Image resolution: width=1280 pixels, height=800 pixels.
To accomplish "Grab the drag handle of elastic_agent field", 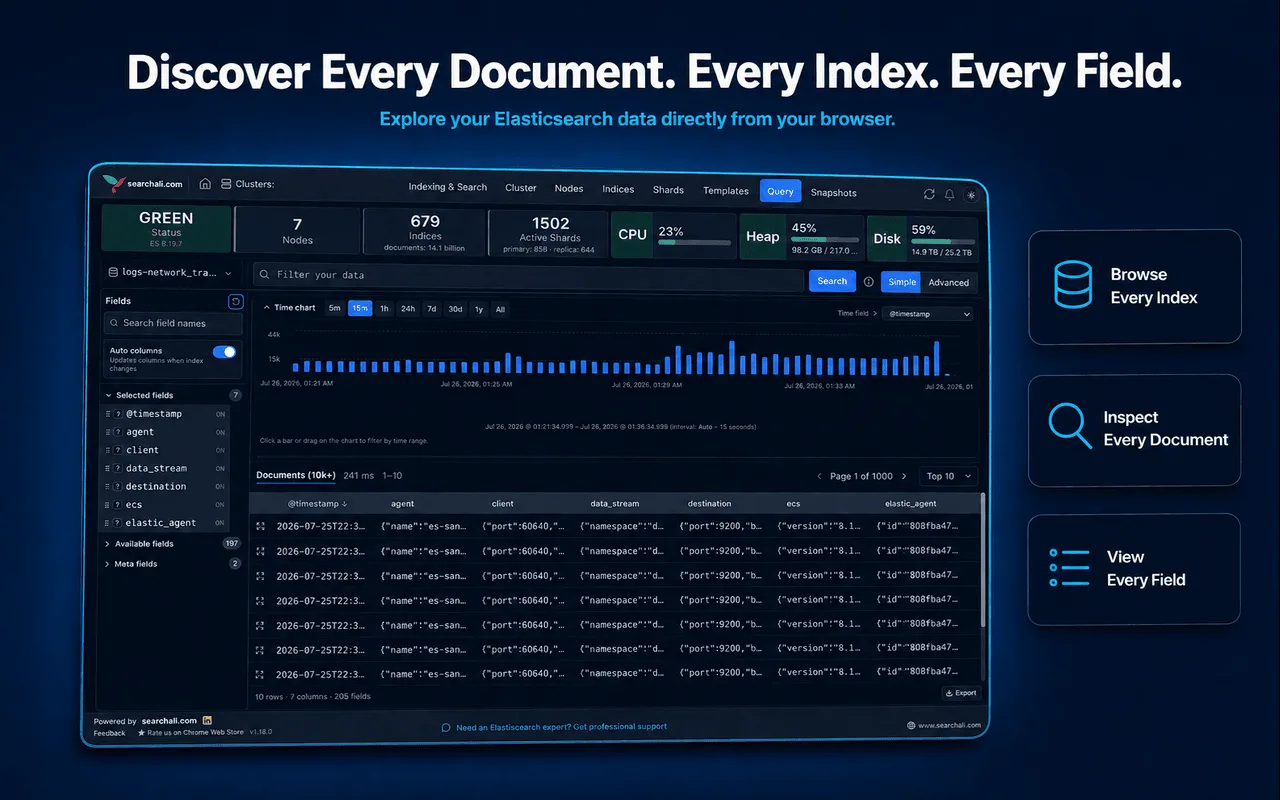I will coord(108,523).
